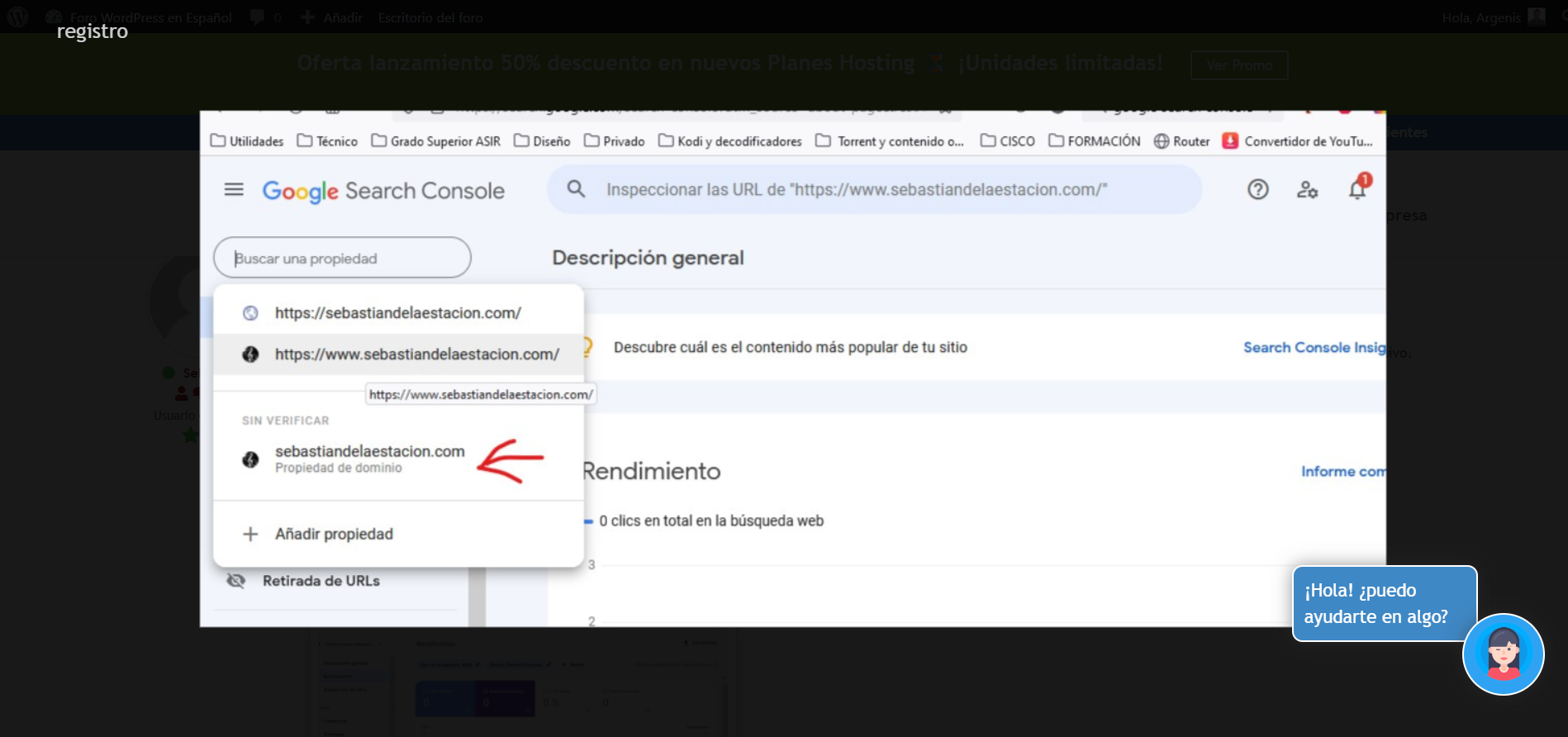Open Escritorio del foro link
Image resolution: width=1568 pixels, height=737 pixels.
tap(430, 17)
